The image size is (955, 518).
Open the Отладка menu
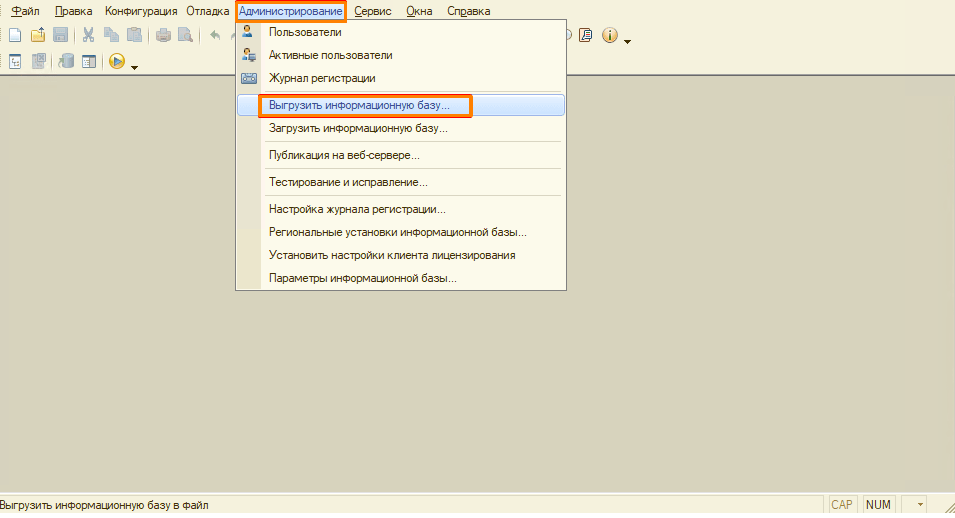(207, 11)
